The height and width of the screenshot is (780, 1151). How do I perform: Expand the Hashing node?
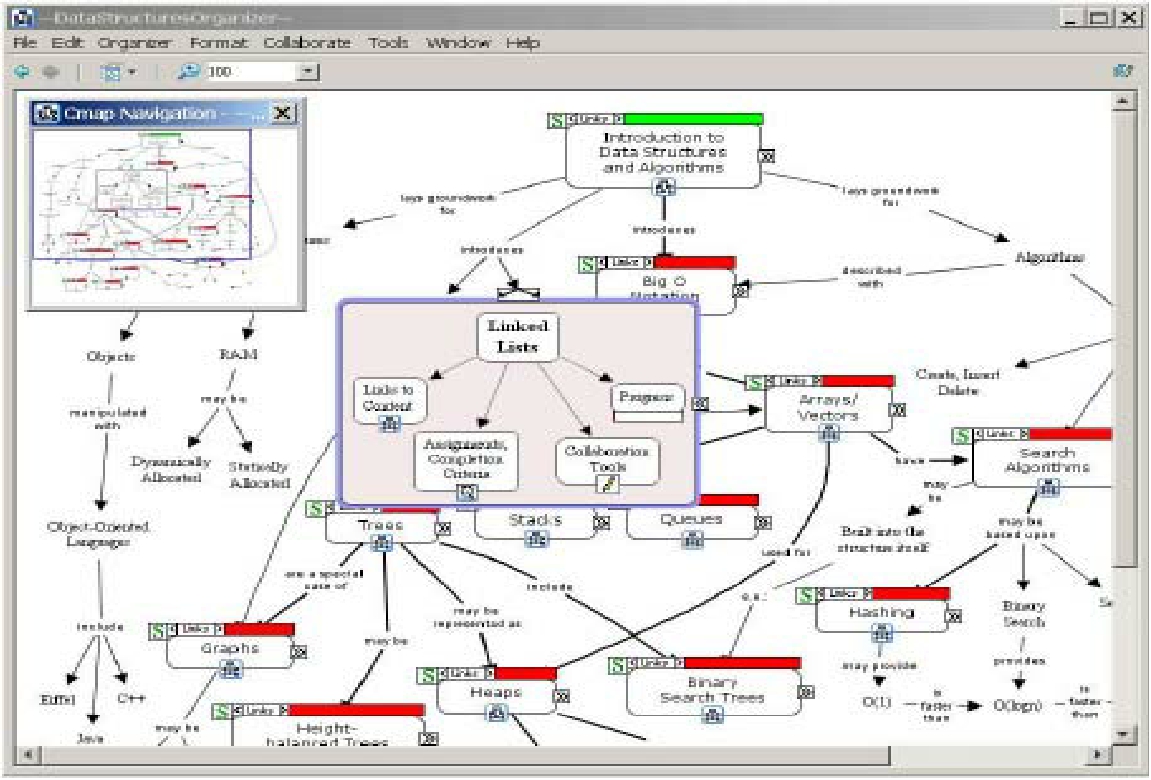(953, 616)
